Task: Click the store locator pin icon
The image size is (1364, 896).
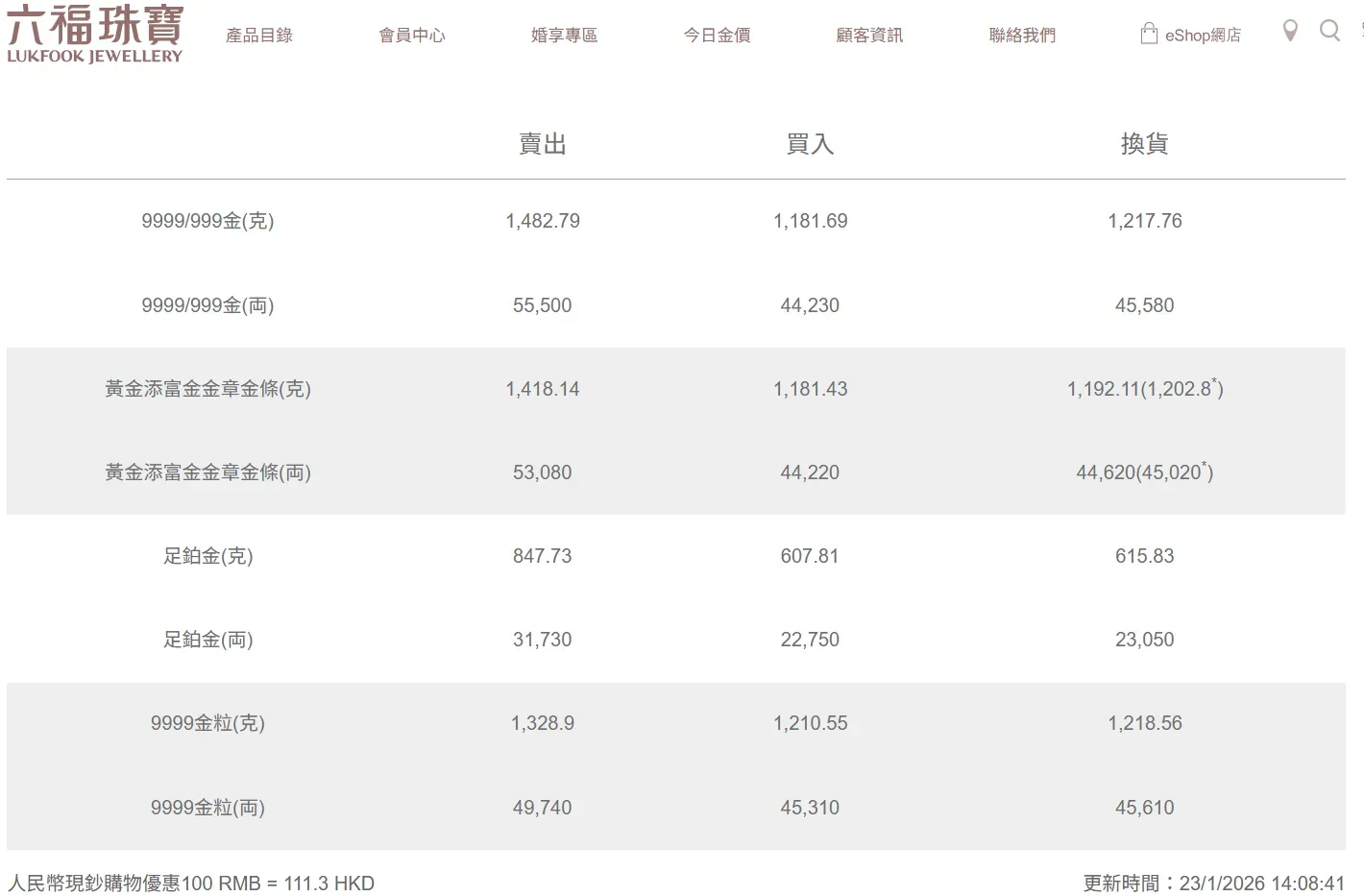Action: (1290, 31)
